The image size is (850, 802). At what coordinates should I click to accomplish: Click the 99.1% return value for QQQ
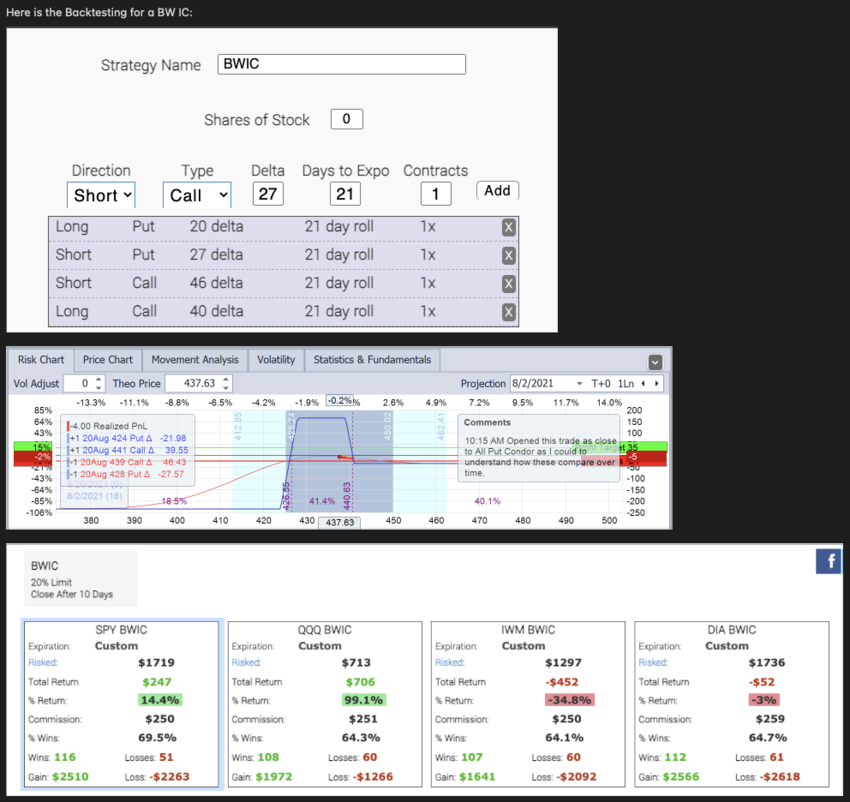[363, 700]
